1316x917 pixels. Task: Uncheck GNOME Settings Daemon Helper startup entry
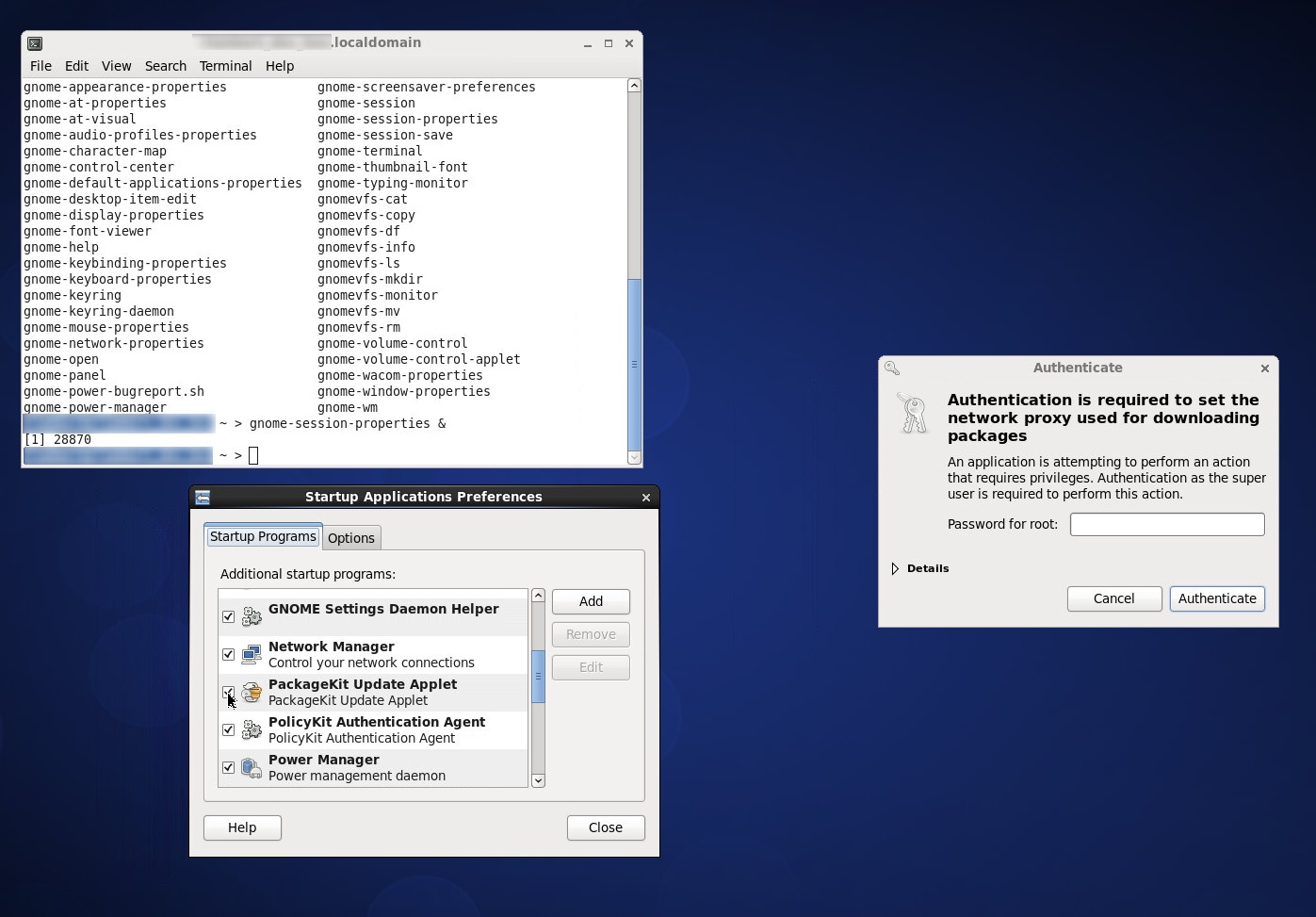(x=228, y=616)
